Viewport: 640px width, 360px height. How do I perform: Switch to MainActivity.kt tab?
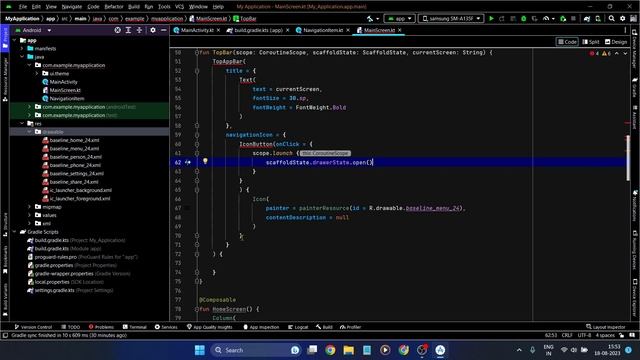coord(197,30)
